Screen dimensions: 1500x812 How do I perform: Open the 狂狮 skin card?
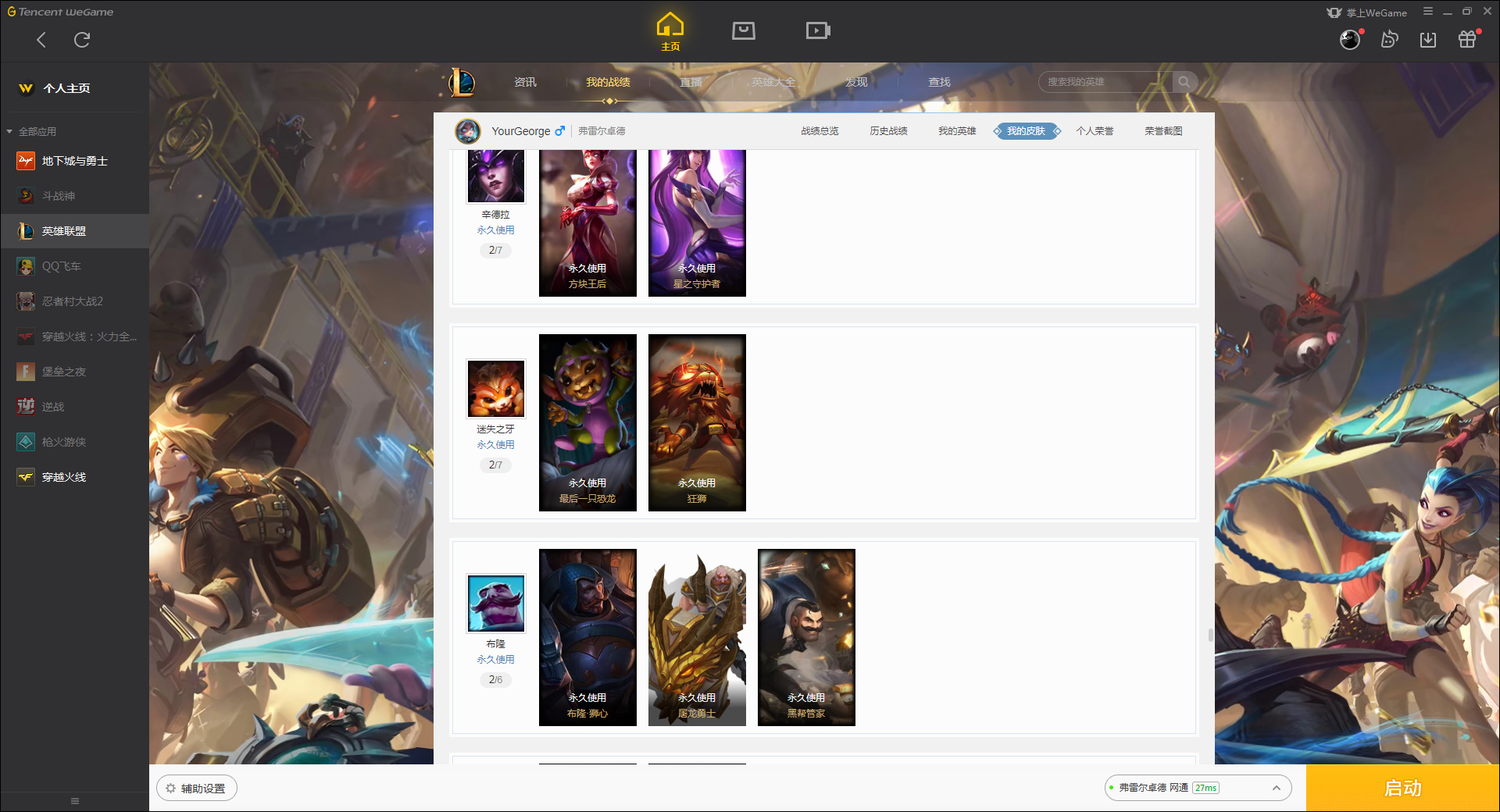point(697,423)
